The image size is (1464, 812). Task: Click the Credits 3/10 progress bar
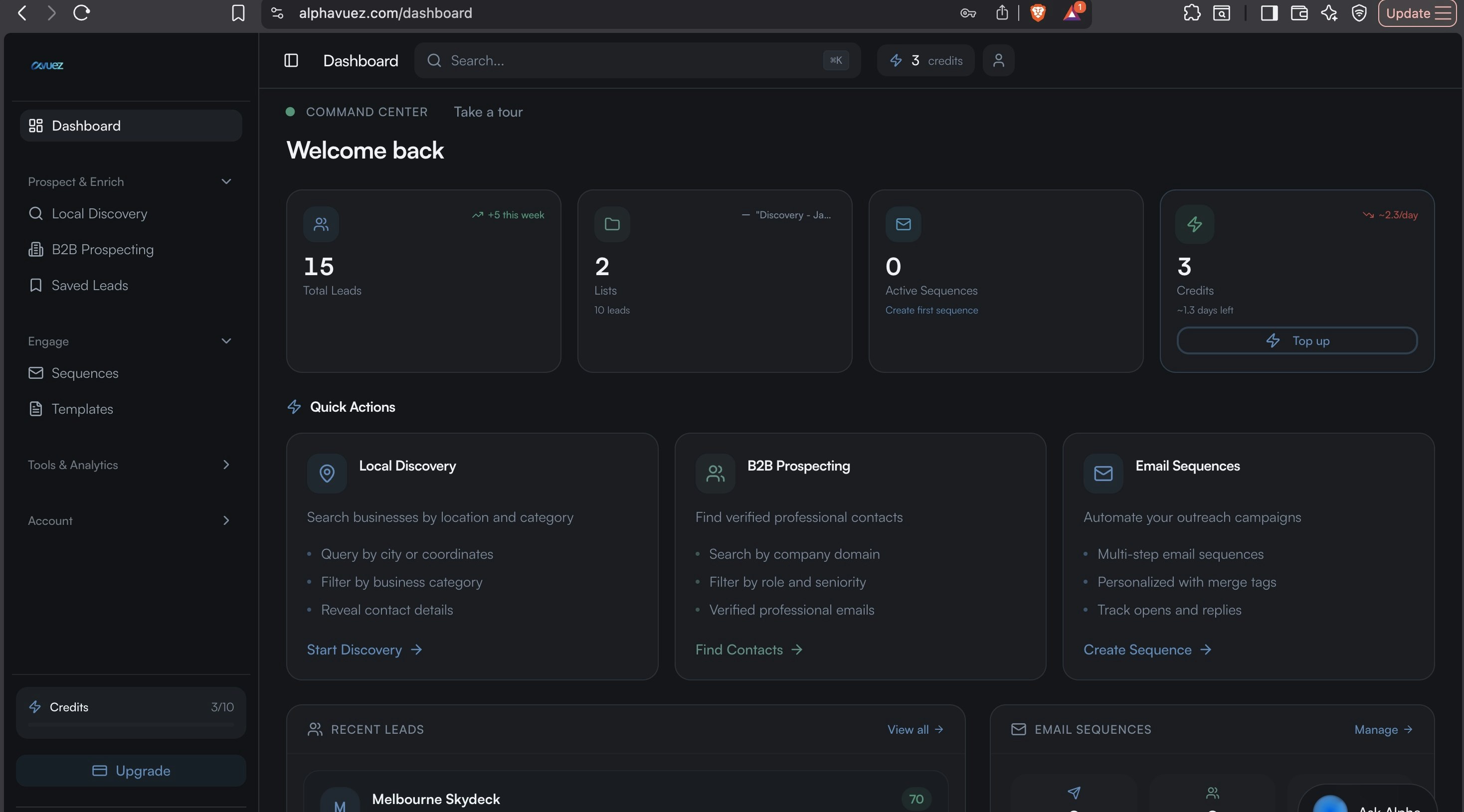131,725
